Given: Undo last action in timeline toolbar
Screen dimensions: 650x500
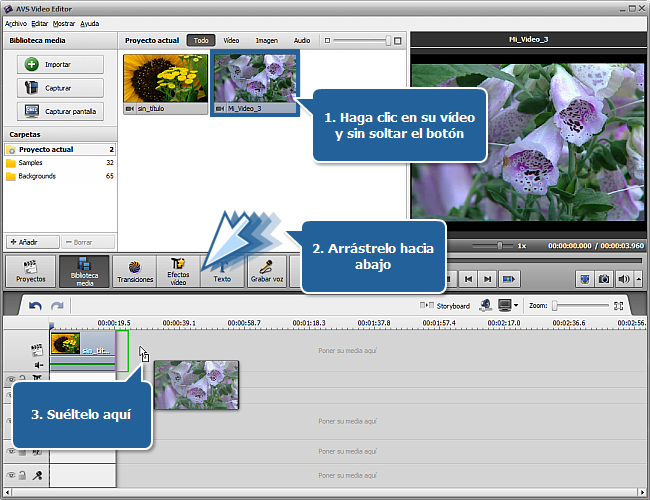Looking at the screenshot, I should point(36,305).
